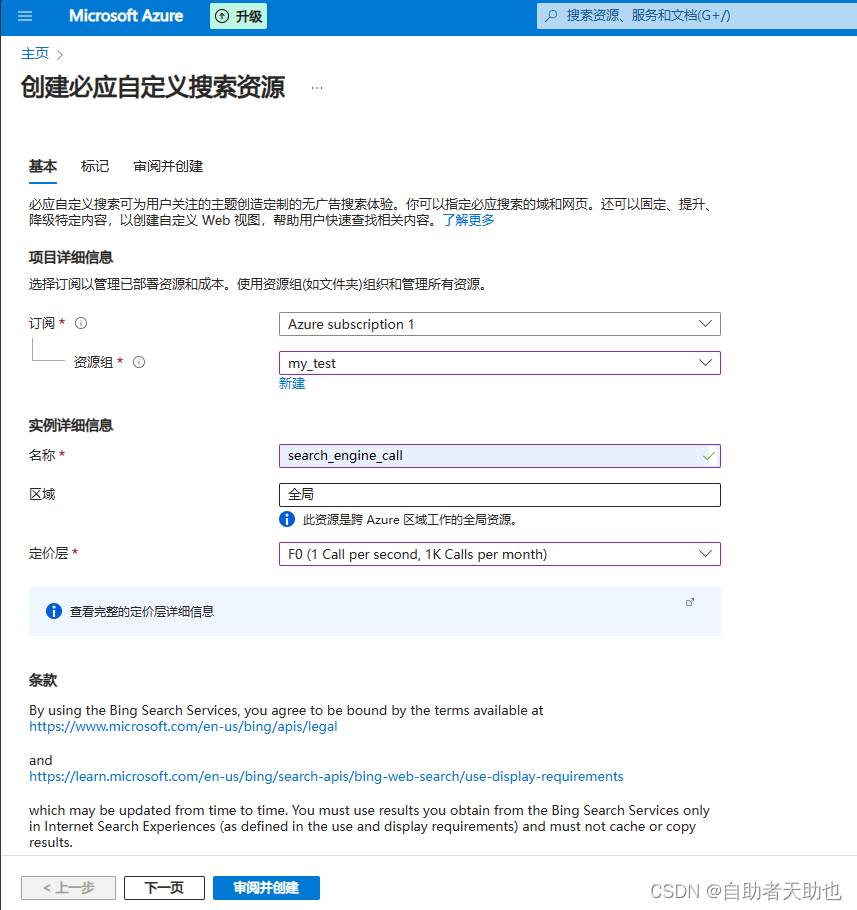Click the 下一页 next button

pyautogui.click(x=164, y=887)
